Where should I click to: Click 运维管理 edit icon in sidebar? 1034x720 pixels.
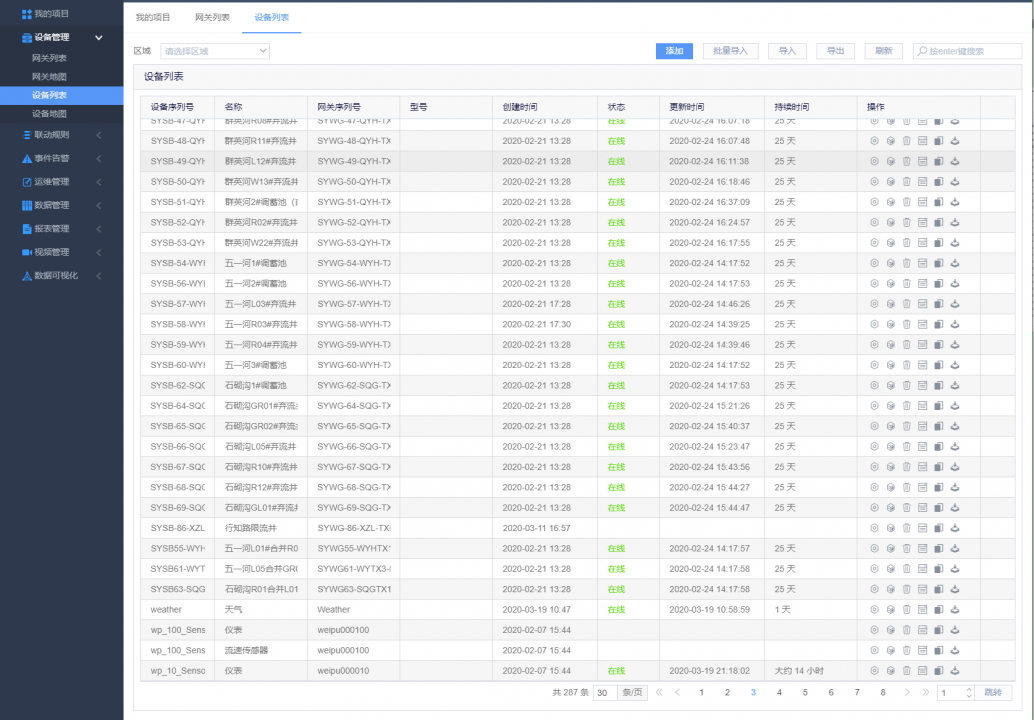(26, 182)
